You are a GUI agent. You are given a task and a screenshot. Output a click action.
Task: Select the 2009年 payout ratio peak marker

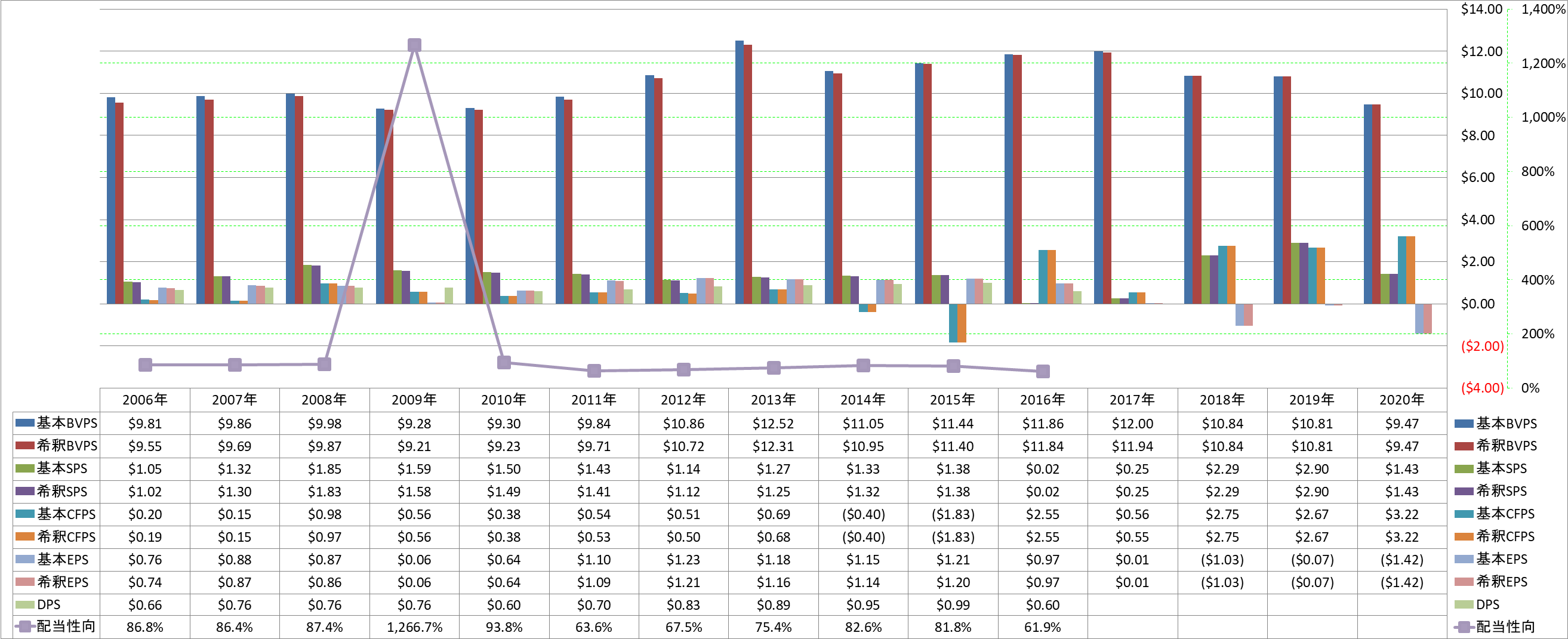(414, 45)
